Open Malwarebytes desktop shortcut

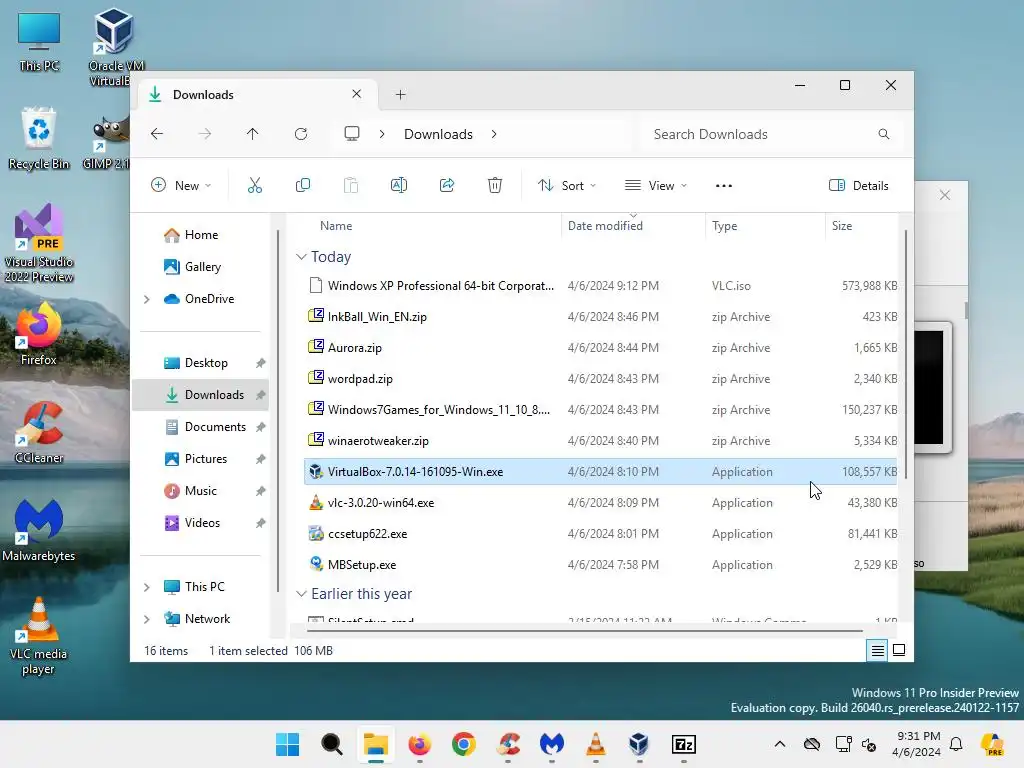[x=39, y=530]
